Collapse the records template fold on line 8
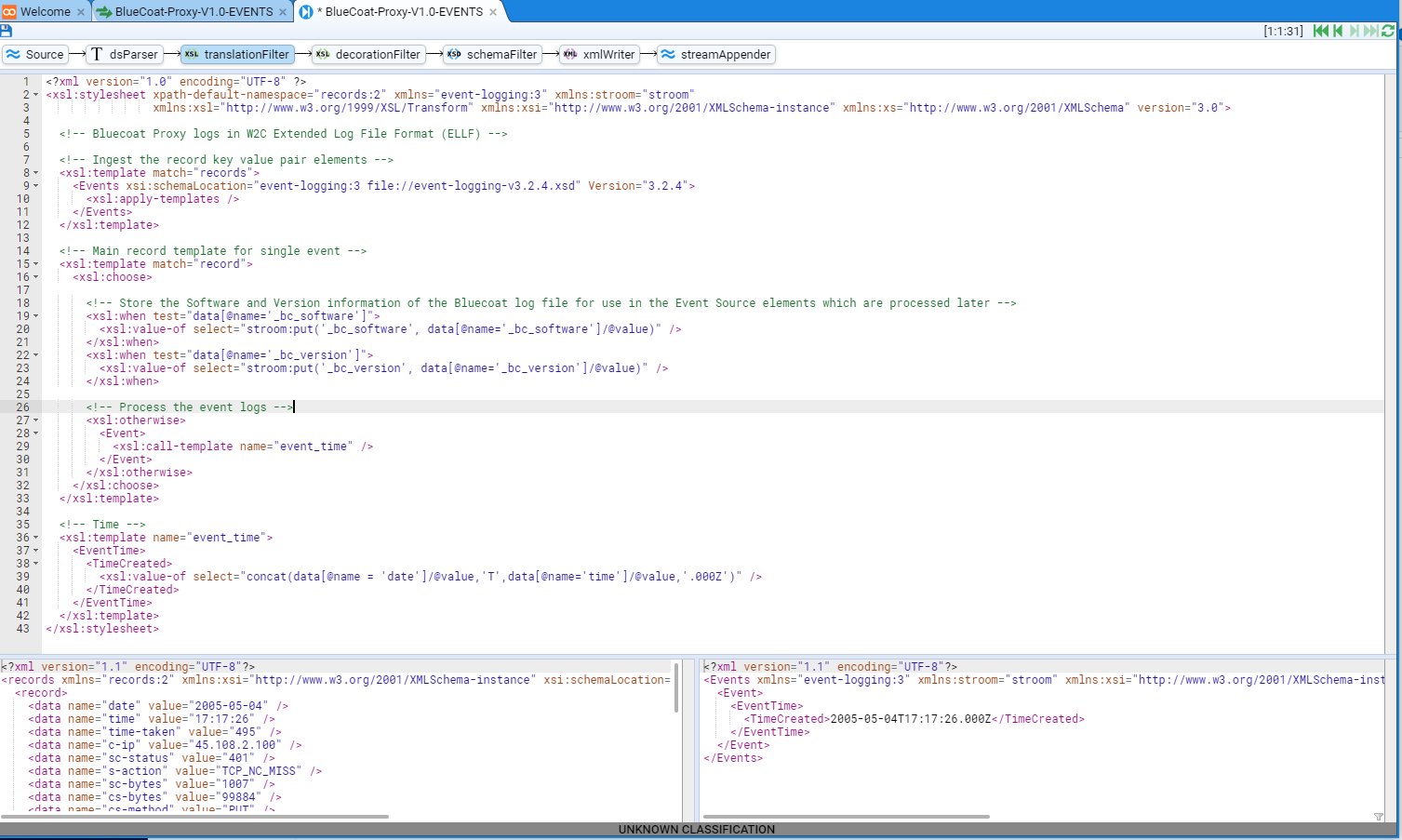 click(x=36, y=173)
